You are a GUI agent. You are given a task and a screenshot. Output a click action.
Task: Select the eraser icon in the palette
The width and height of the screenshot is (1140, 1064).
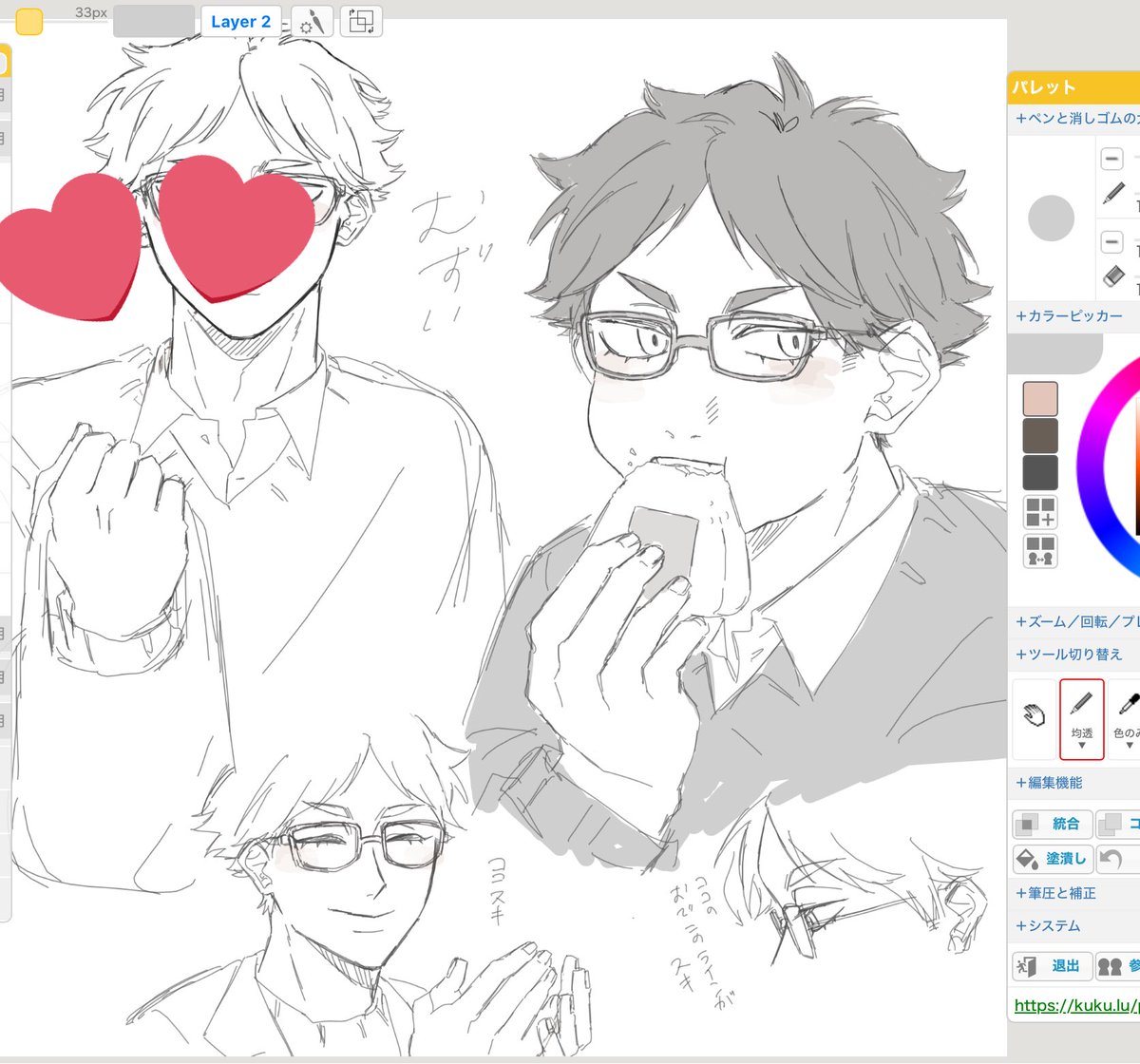(1113, 276)
